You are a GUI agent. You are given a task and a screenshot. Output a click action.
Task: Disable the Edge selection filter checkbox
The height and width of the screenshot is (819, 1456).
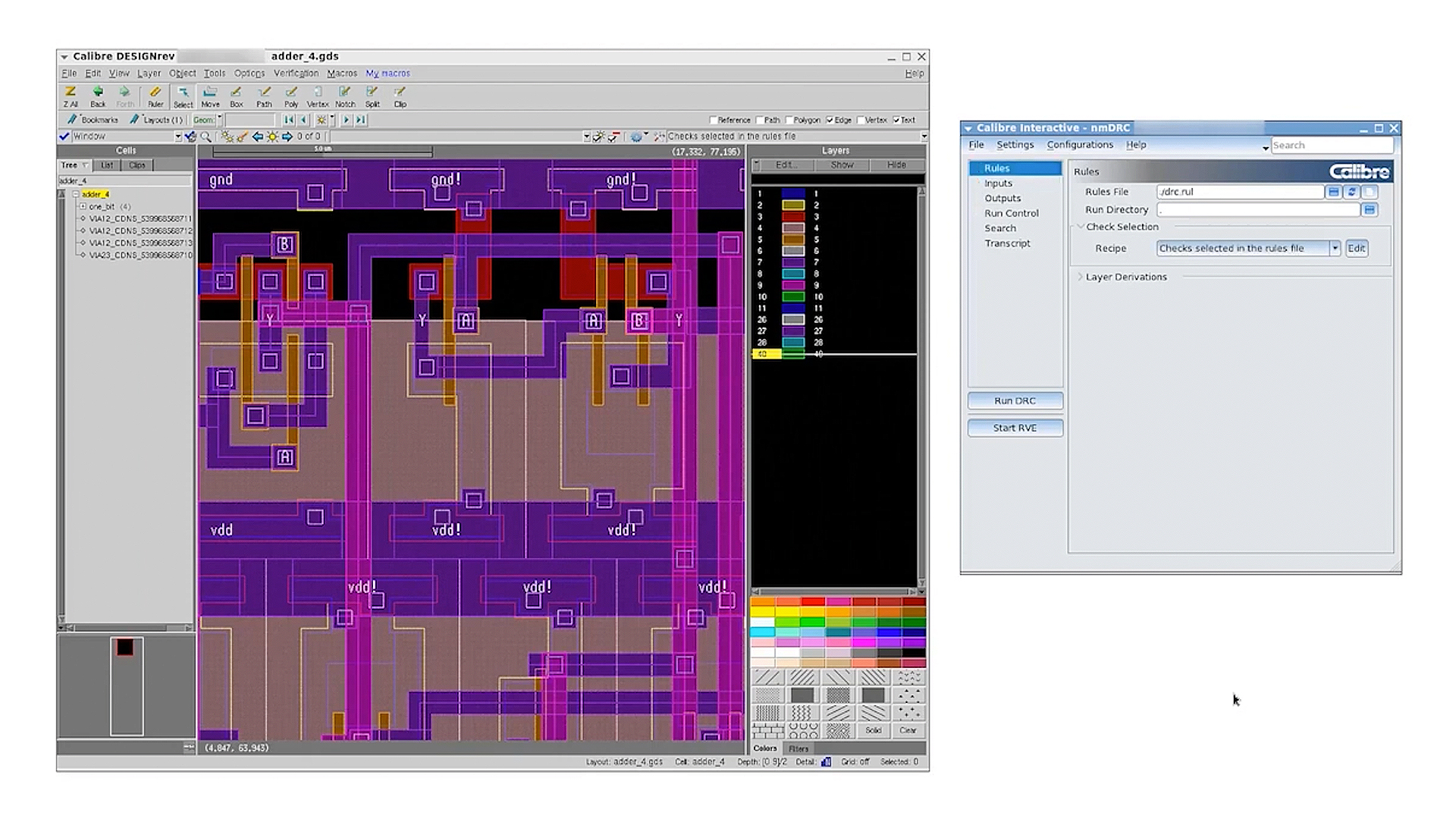(x=830, y=120)
